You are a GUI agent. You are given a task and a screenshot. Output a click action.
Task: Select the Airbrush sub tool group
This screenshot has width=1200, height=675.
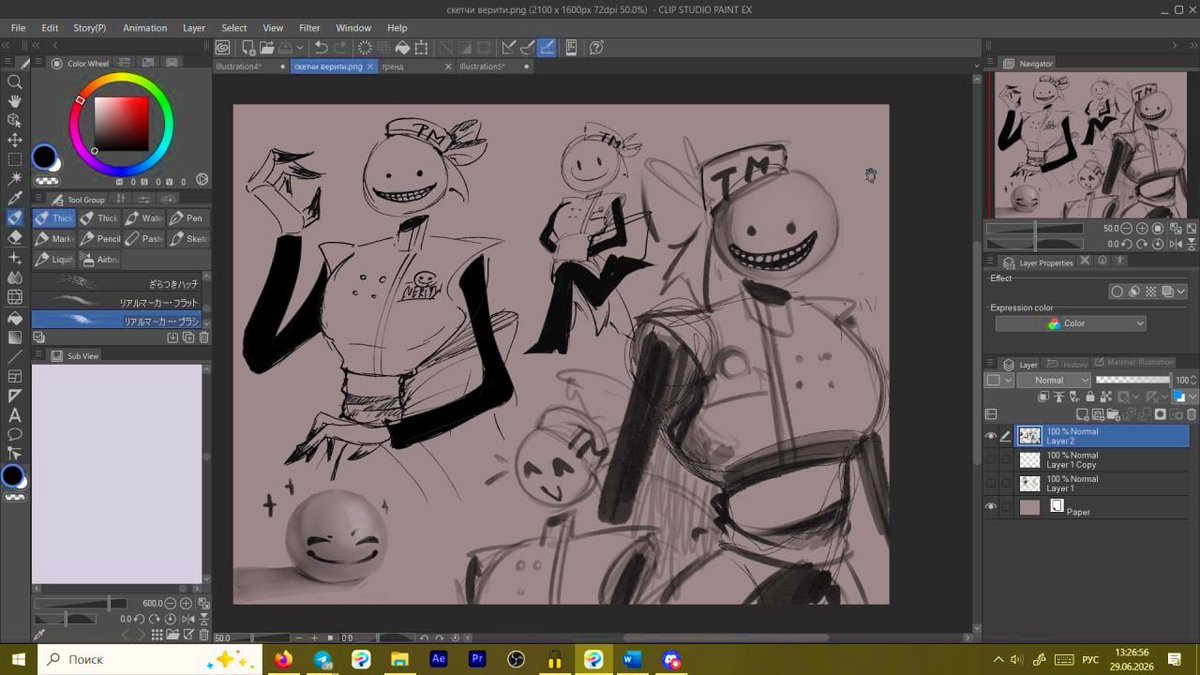[x=99, y=260]
